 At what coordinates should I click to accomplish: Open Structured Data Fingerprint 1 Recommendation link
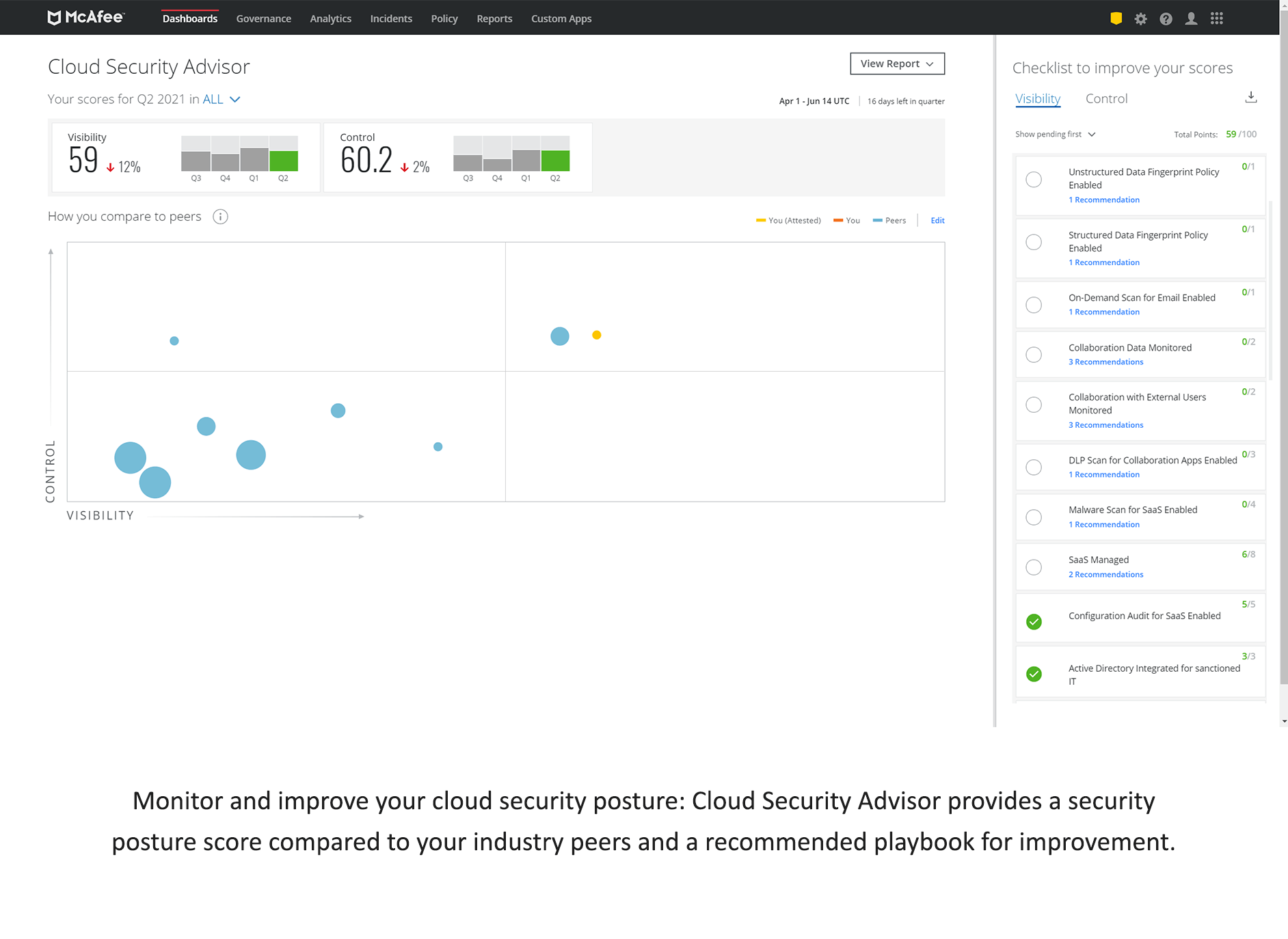[1104, 262]
